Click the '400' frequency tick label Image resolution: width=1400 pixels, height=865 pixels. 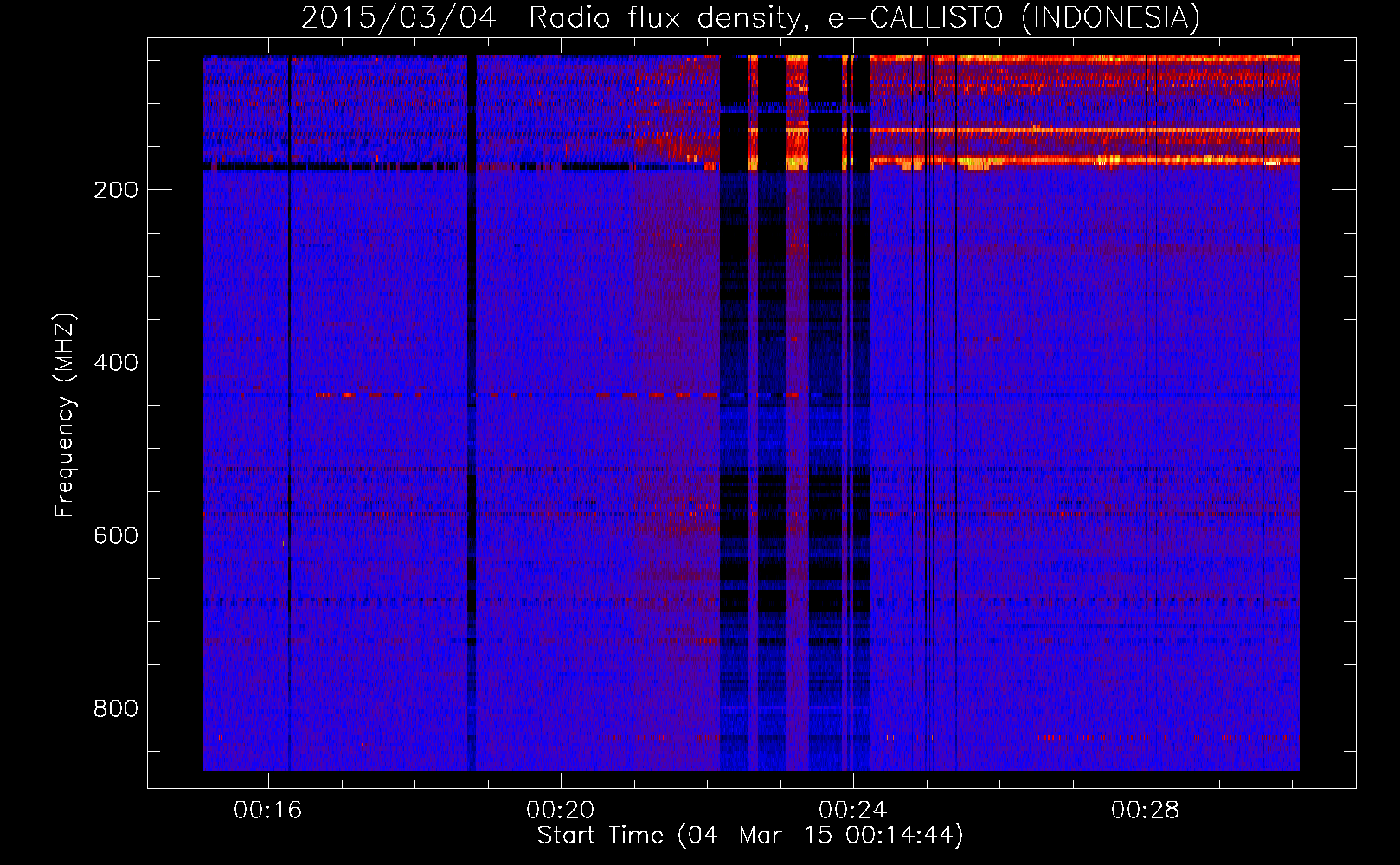click(116, 363)
